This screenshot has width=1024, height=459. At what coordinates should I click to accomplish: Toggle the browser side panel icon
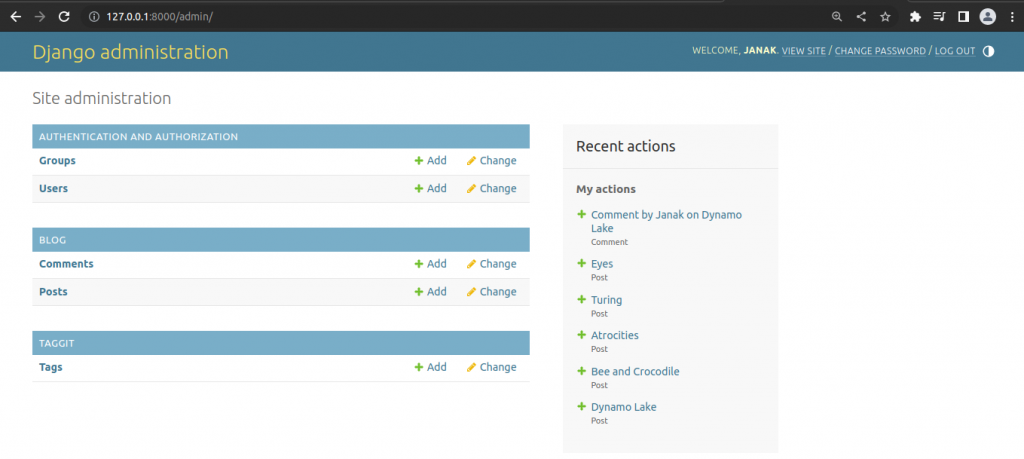click(x=963, y=17)
